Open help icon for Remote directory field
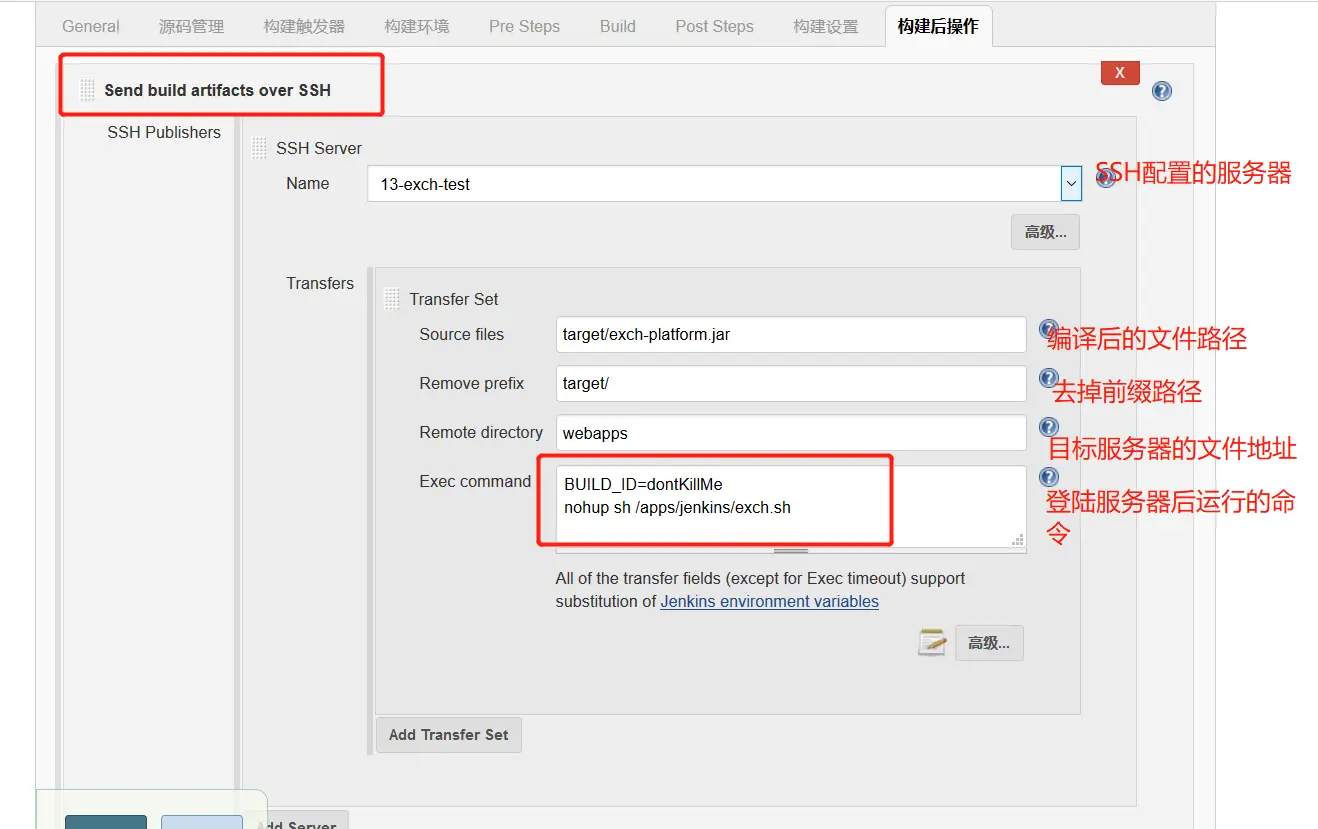The height and width of the screenshot is (829, 1318). coord(1049,427)
